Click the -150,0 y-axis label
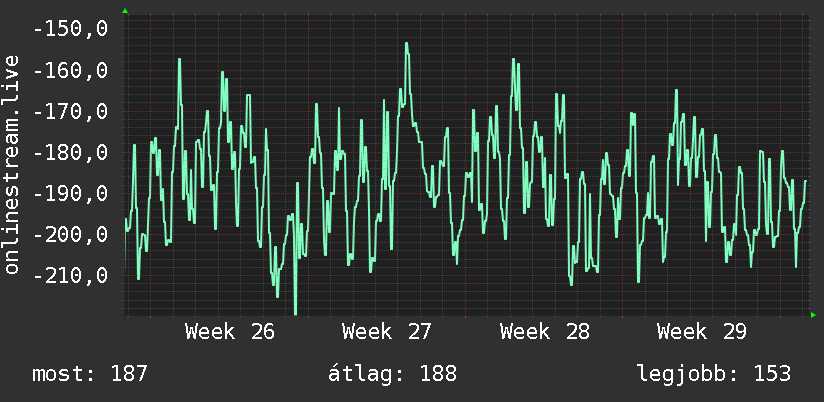 [70, 29]
